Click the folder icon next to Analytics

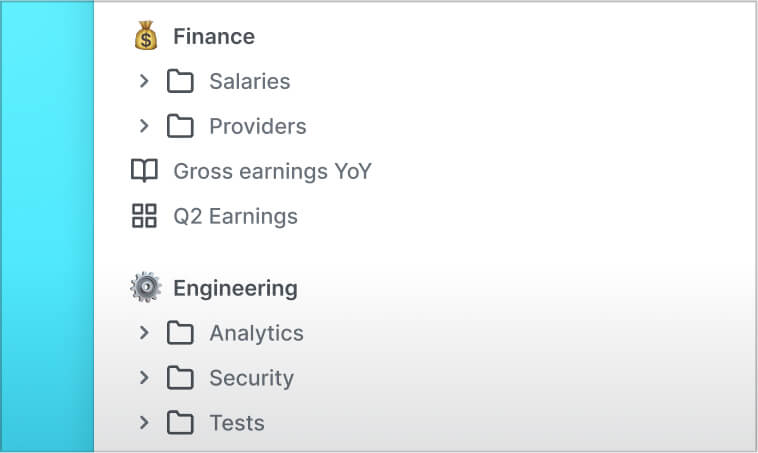(180, 333)
